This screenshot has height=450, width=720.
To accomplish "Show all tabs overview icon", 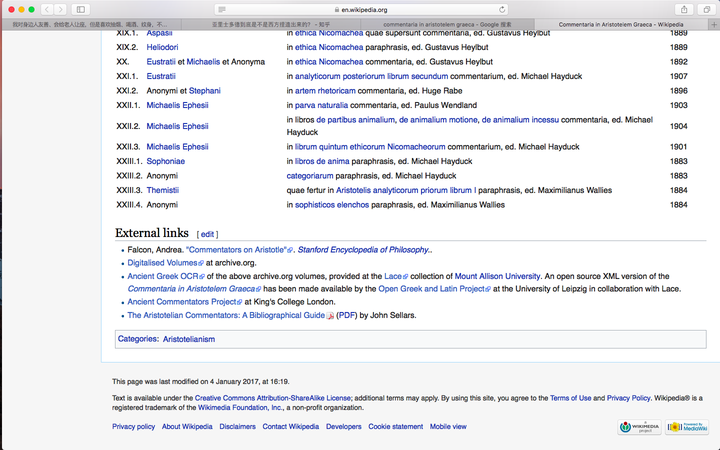I will tap(707, 9).
